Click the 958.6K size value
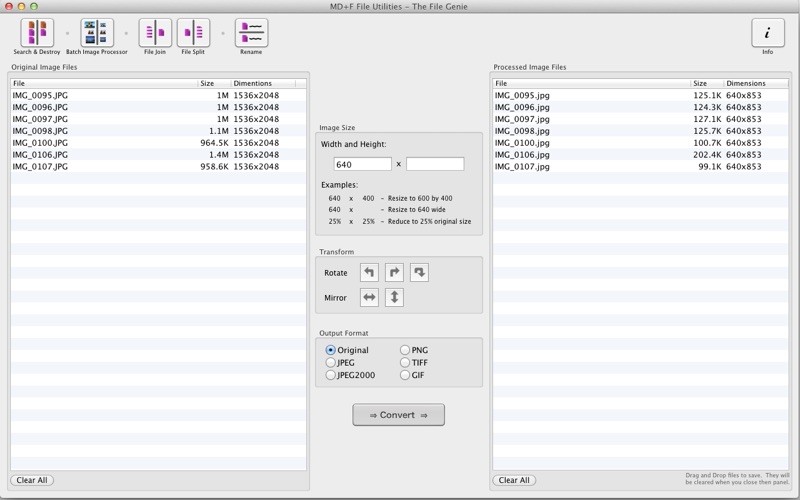The height and width of the screenshot is (500, 800). pyautogui.click(x=214, y=166)
